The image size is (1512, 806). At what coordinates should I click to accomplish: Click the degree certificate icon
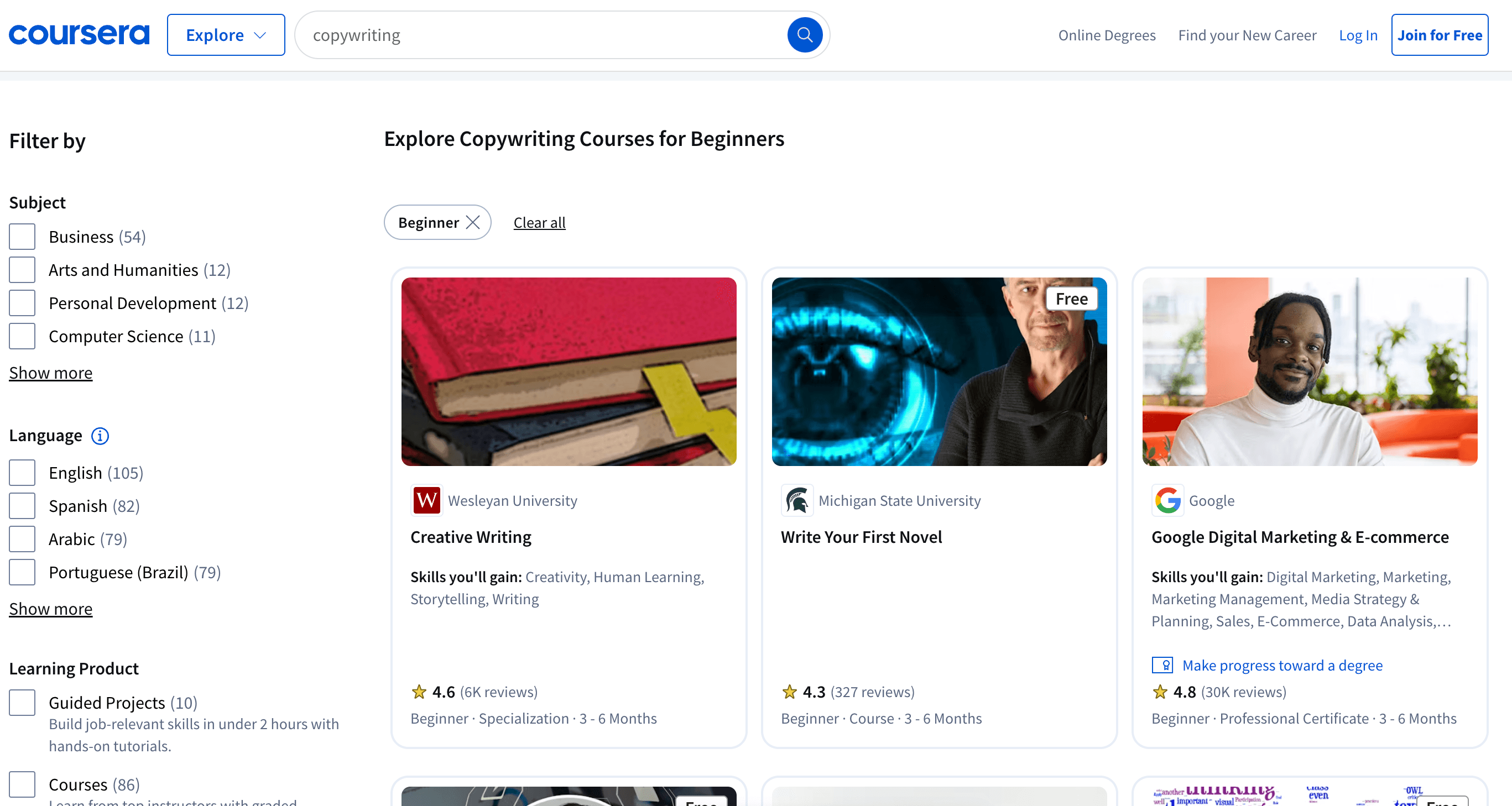coord(1162,665)
